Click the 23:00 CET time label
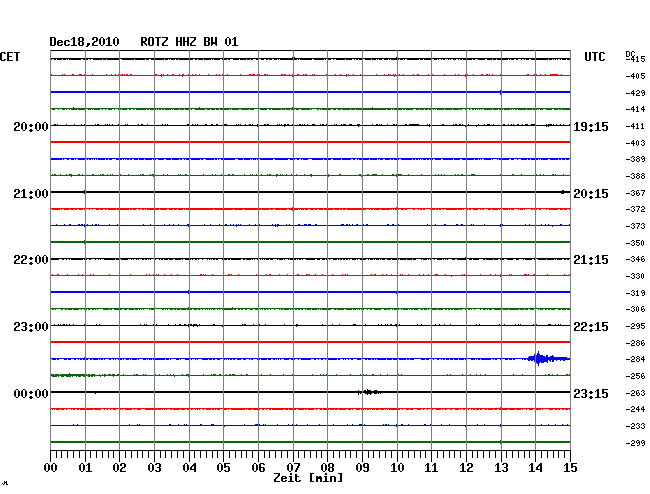The height and width of the screenshot is (494, 650). [31, 327]
